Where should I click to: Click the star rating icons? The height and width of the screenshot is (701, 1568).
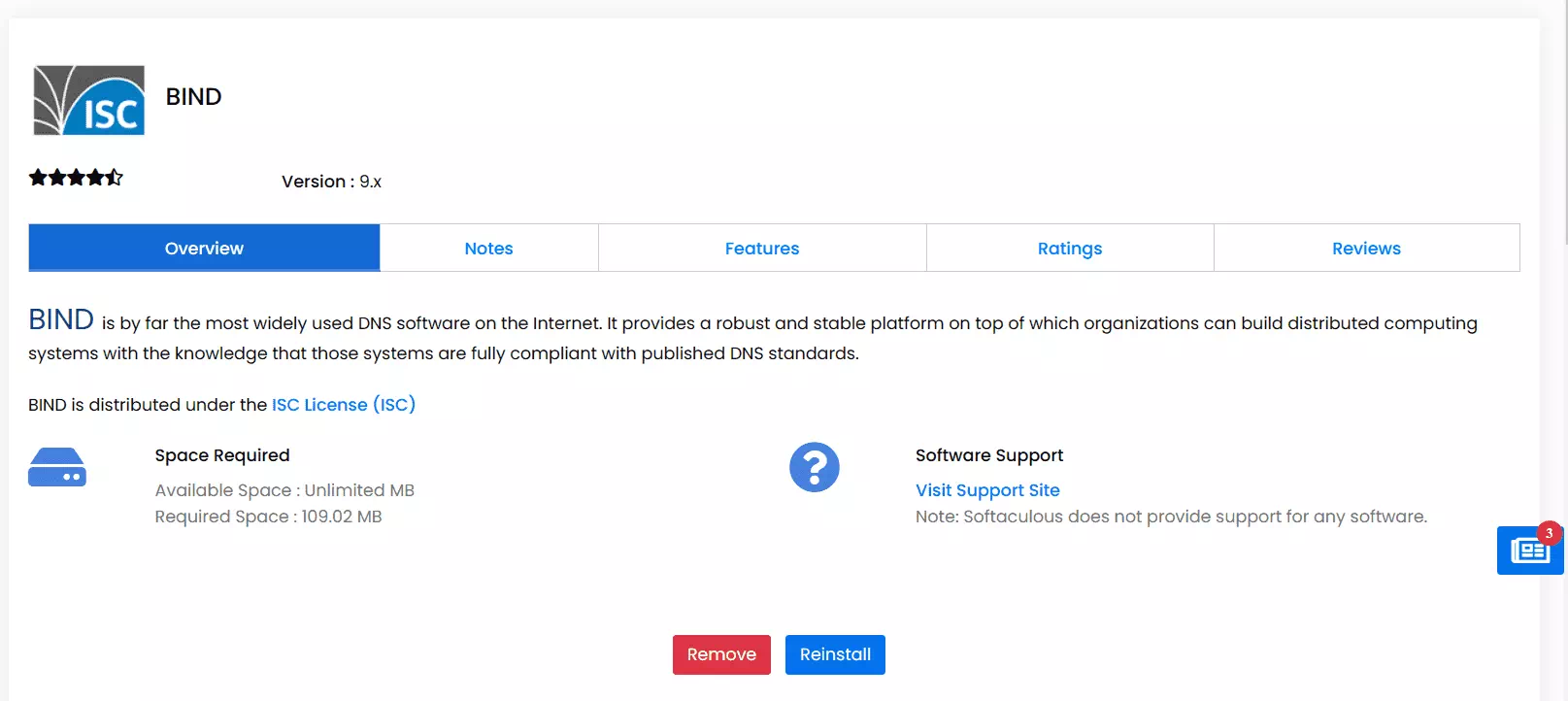76,178
